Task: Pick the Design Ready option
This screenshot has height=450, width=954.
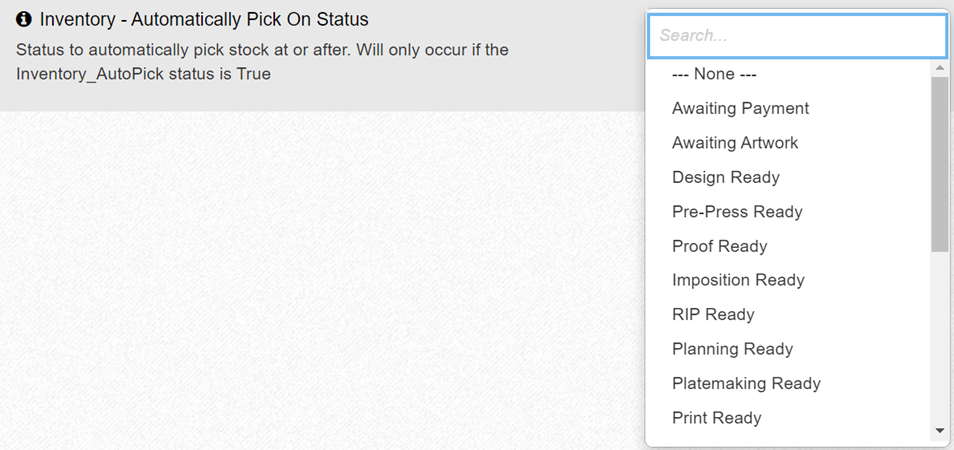Action: [x=725, y=177]
